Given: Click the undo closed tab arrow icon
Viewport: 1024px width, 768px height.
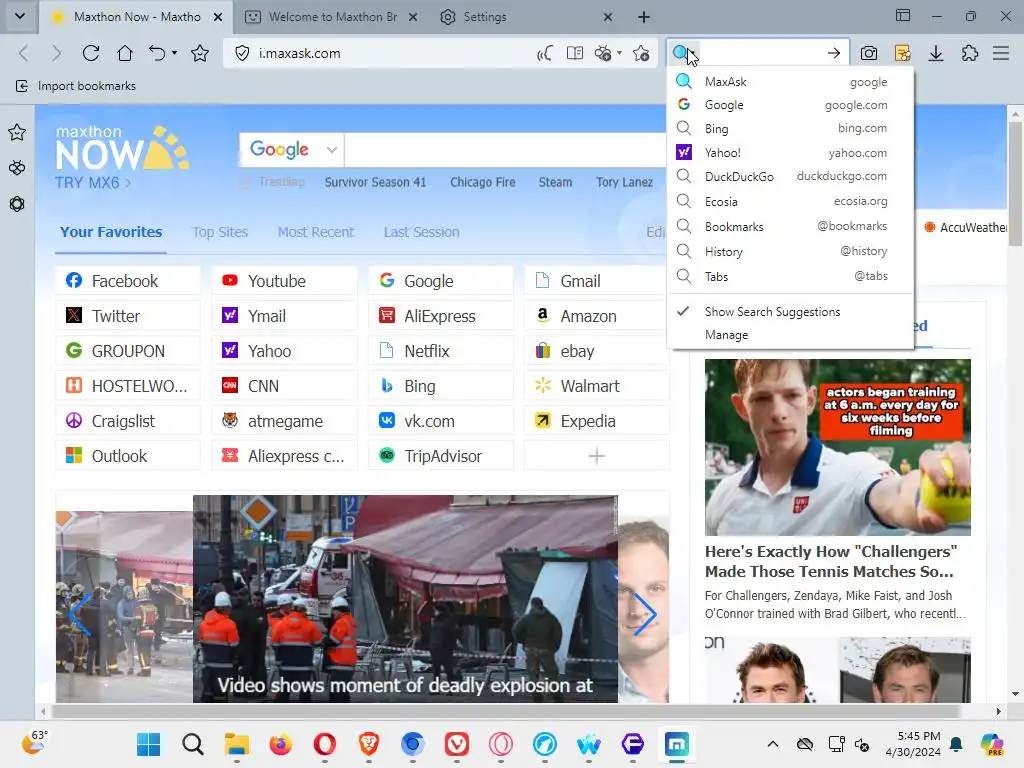Looking at the screenshot, I should (x=157, y=53).
